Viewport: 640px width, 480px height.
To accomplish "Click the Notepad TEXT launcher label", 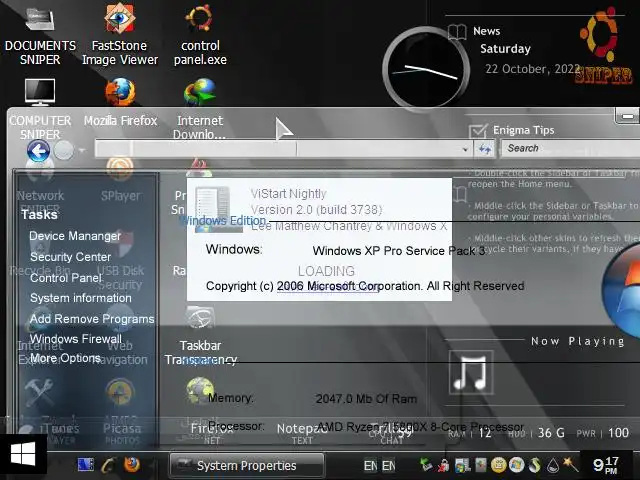I will [x=302, y=433].
